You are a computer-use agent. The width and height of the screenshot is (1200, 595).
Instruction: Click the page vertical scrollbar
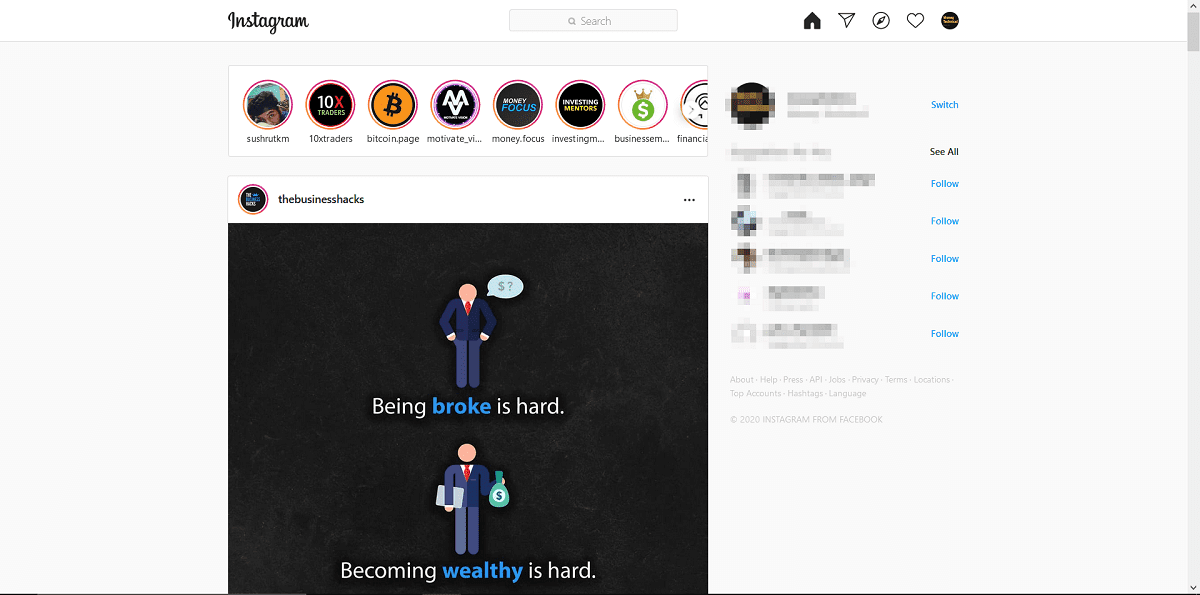coord(1192,297)
